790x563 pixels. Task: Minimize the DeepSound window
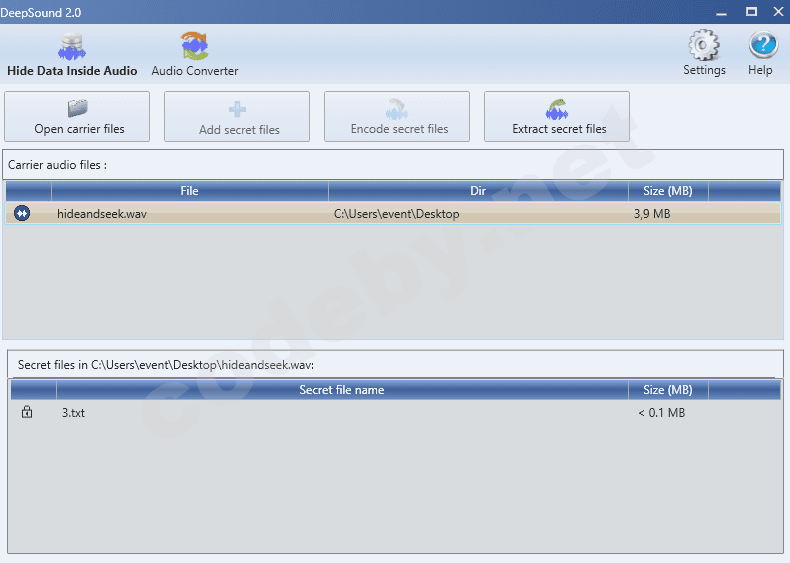pyautogui.click(x=721, y=12)
